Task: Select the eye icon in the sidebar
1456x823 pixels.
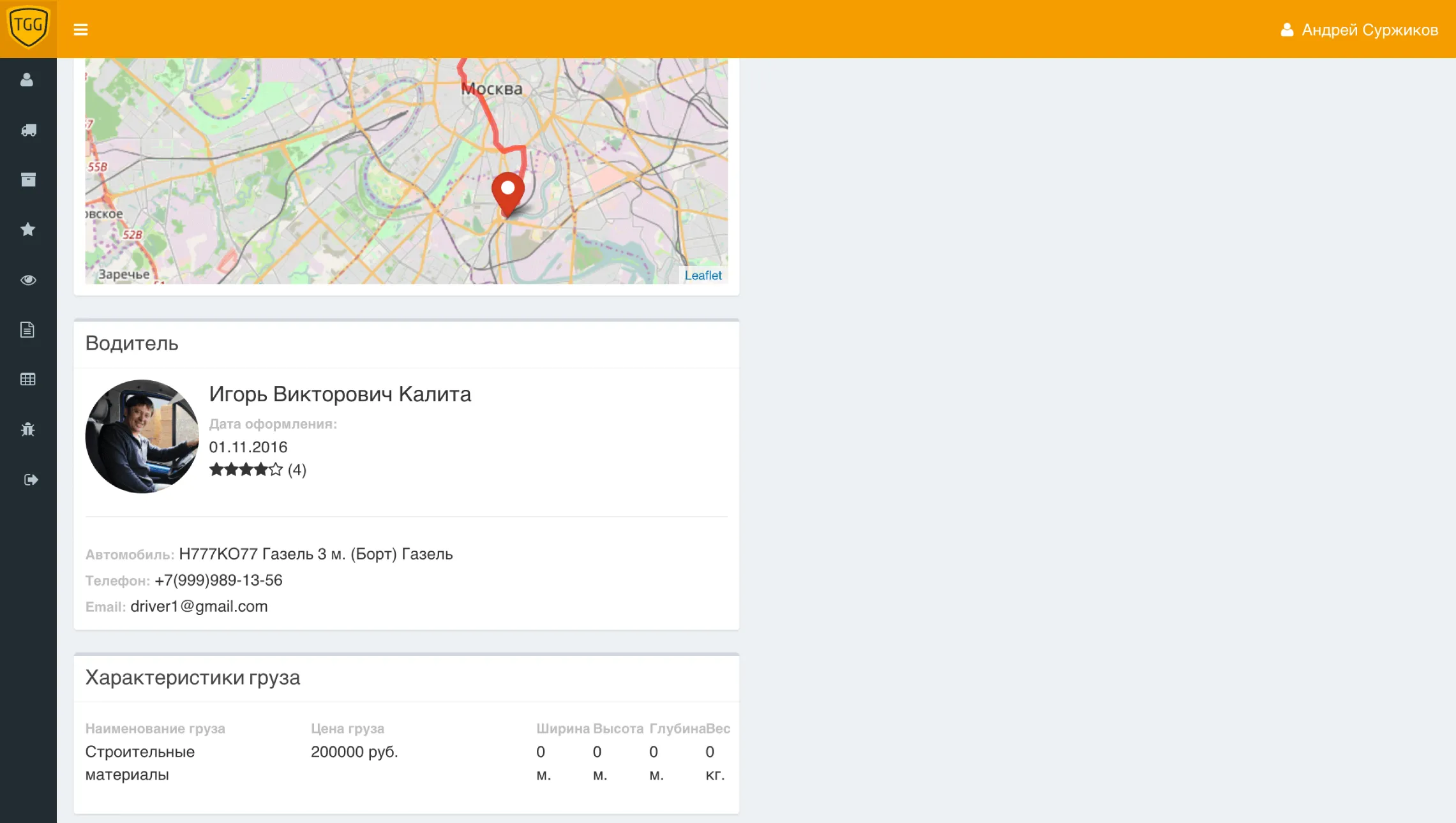Action: click(28, 279)
